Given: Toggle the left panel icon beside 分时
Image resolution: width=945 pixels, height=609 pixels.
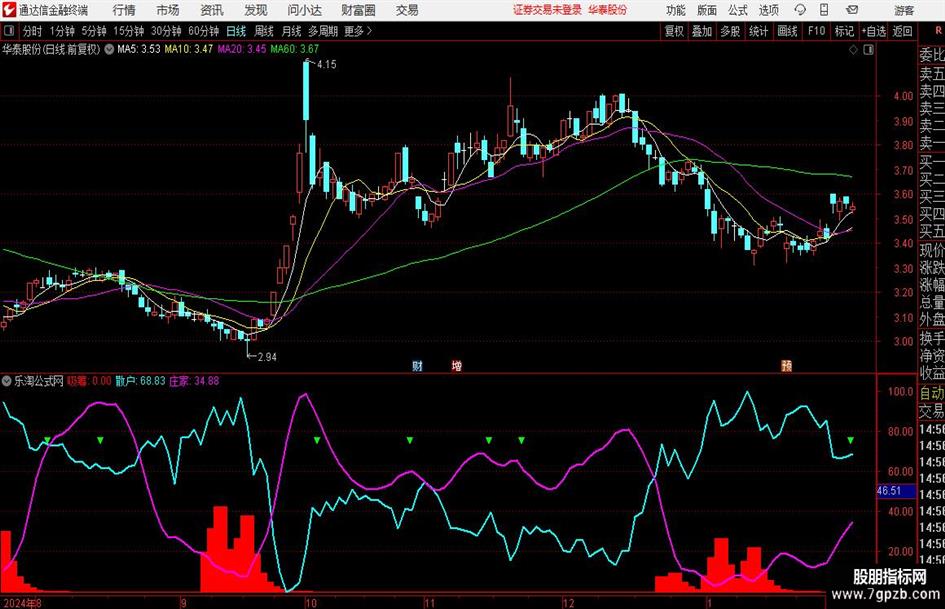Looking at the screenshot, I should point(9,31).
